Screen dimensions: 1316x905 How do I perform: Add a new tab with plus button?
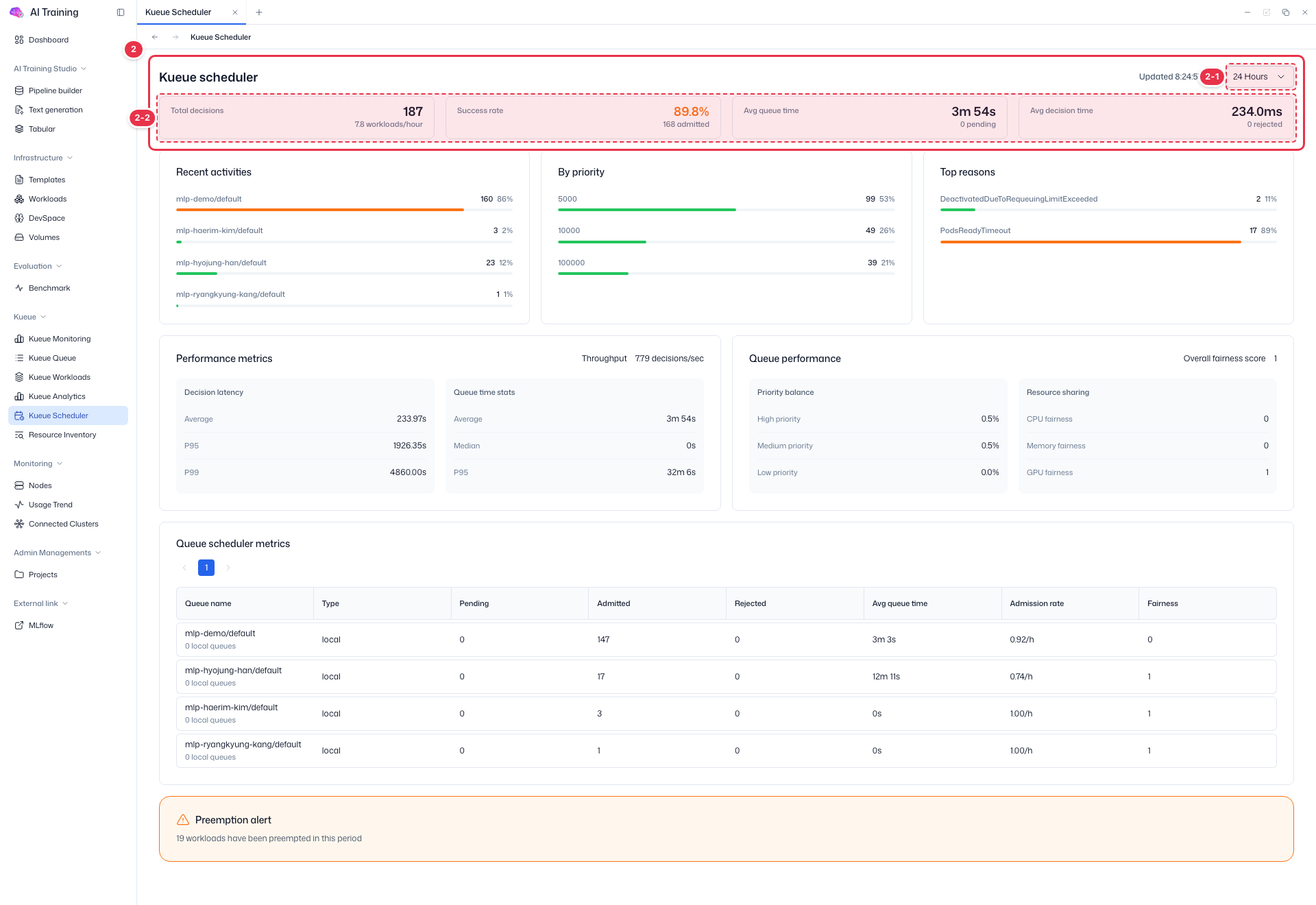coord(259,12)
